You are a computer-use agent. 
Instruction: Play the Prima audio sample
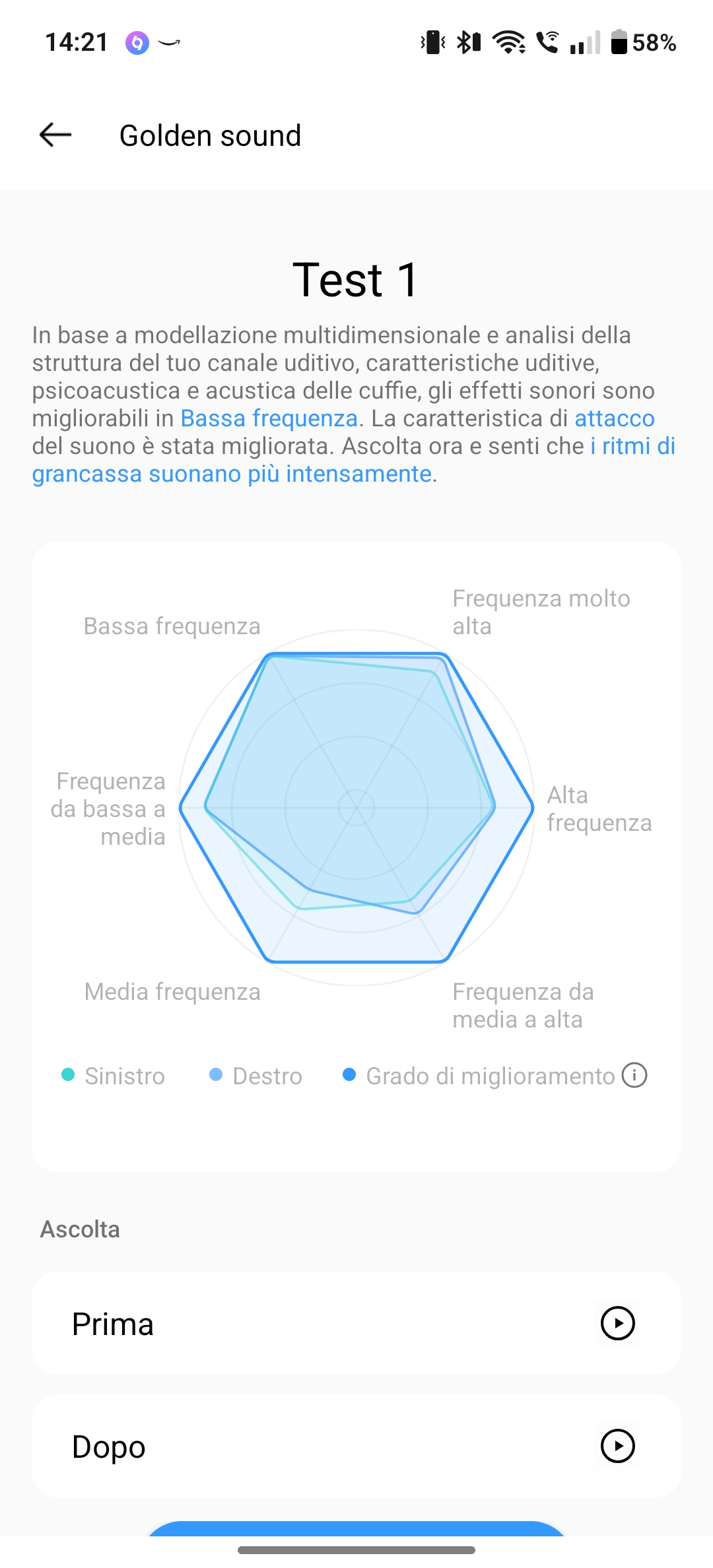click(617, 1323)
